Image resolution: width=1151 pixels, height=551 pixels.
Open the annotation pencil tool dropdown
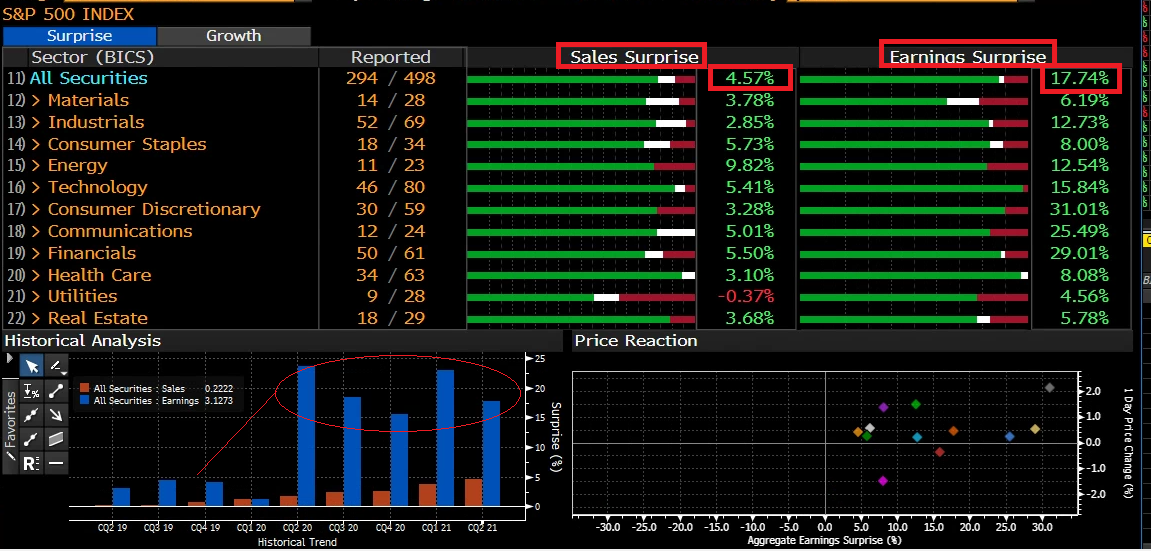point(56,366)
